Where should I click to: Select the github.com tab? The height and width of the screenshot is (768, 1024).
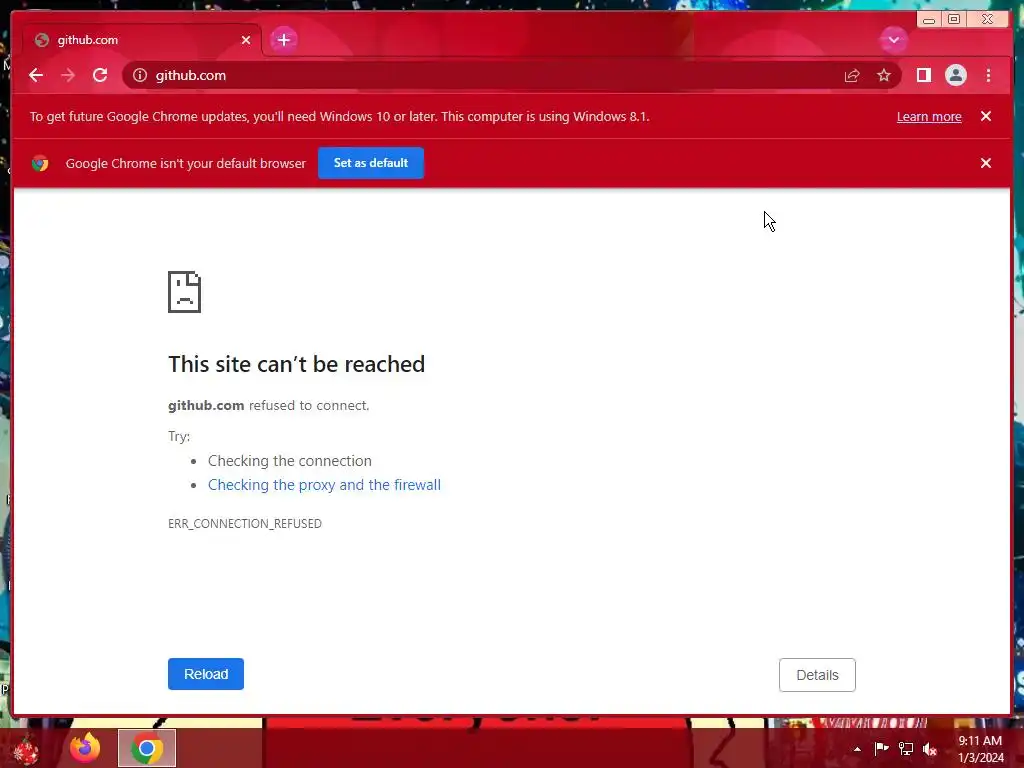point(142,40)
